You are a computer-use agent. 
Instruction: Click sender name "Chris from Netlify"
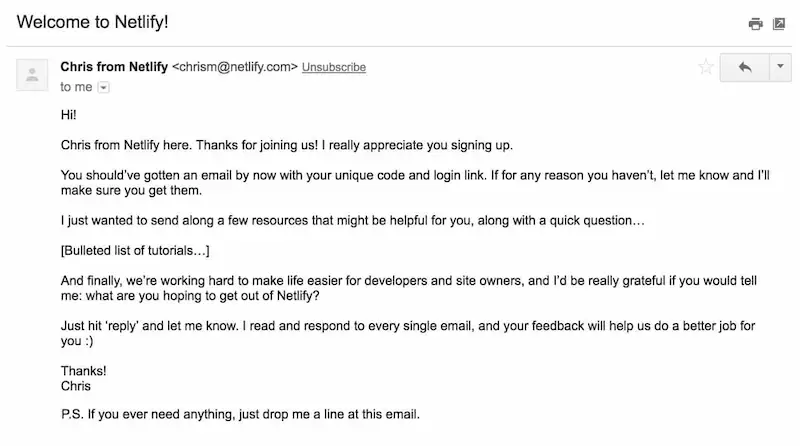[x=114, y=67]
